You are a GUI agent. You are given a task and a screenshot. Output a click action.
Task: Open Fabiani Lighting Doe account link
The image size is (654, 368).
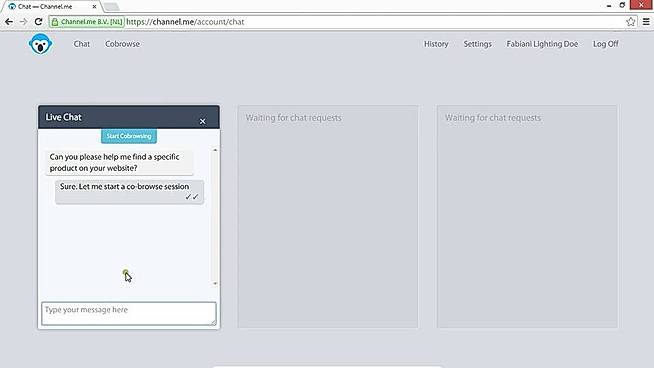pos(542,44)
